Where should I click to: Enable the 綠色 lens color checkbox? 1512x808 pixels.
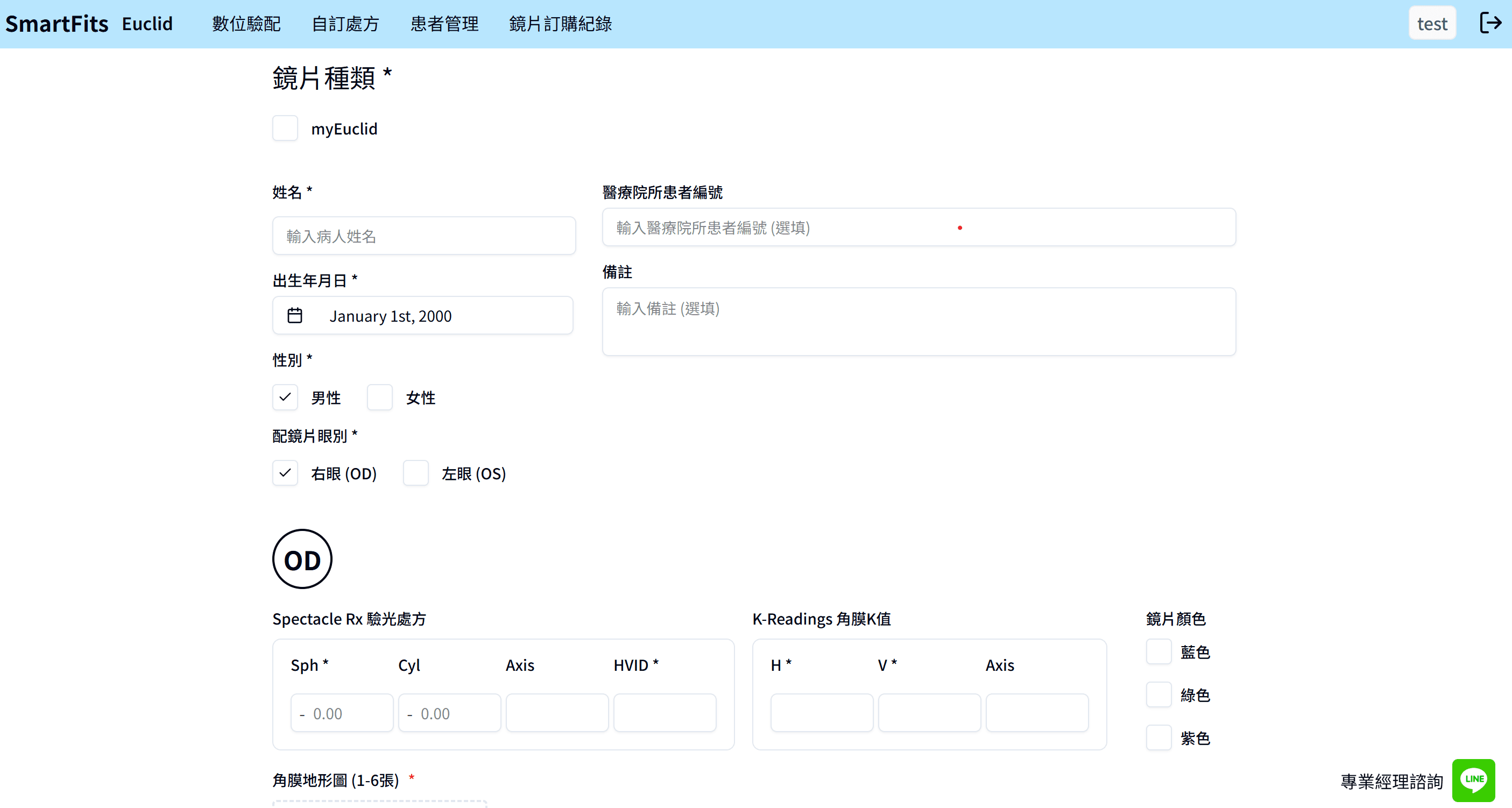pos(1158,694)
